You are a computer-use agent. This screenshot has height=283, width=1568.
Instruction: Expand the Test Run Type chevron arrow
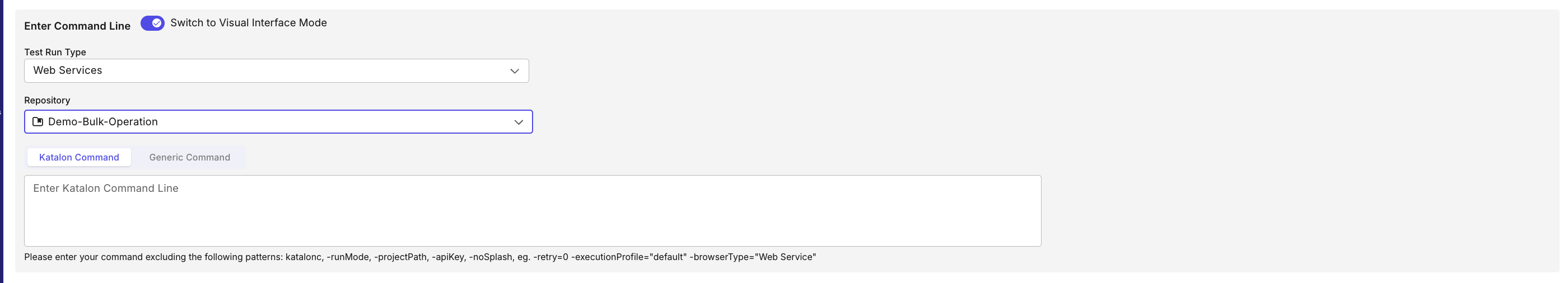click(x=514, y=71)
